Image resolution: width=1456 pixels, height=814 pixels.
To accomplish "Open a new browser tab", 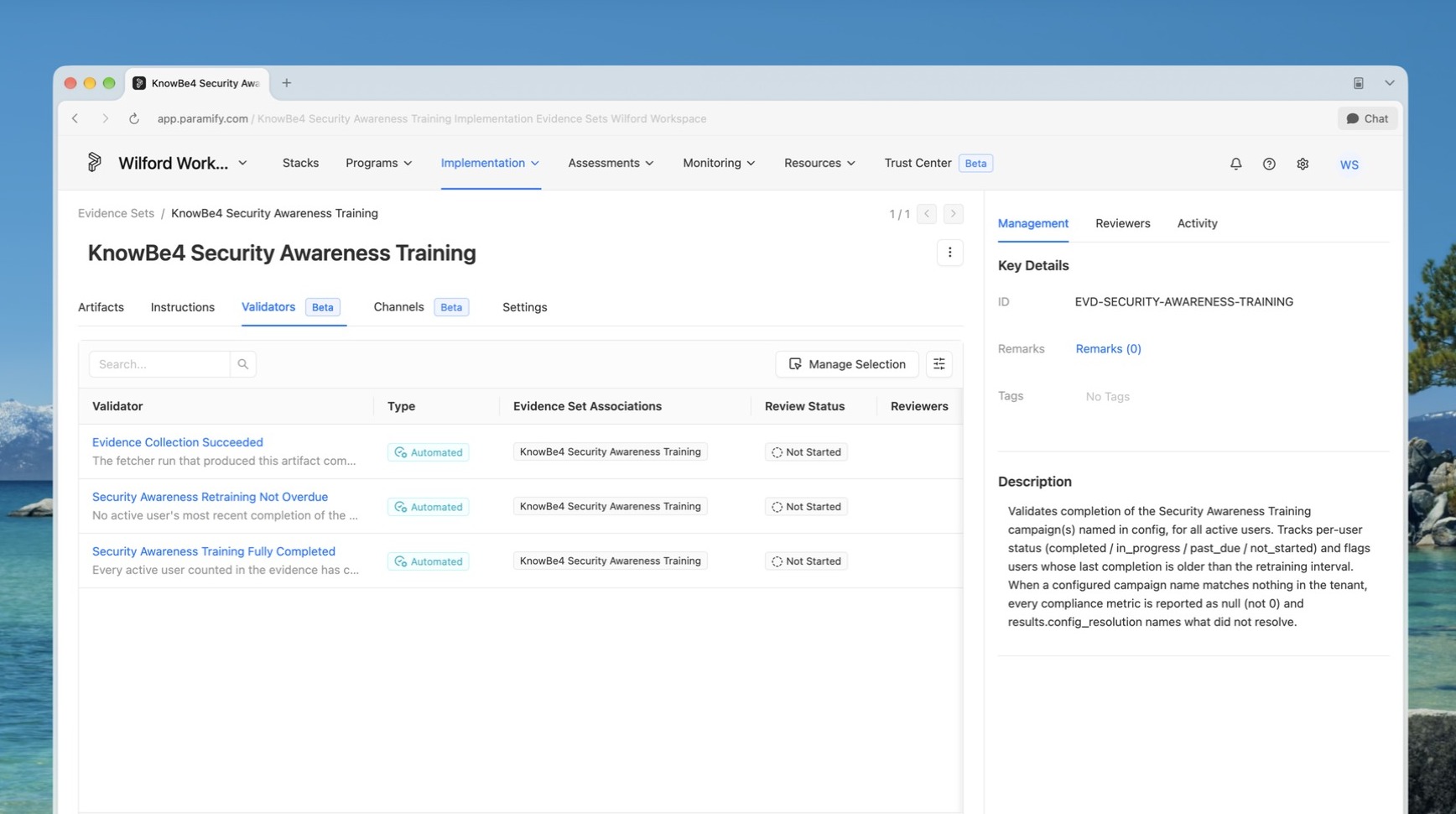I will pyautogui.click(x=287, y=83).
